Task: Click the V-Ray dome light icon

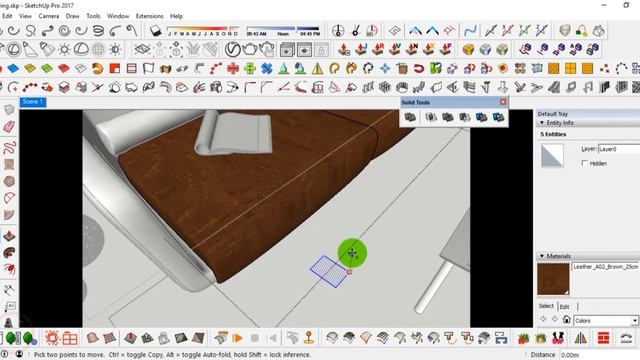Action: pyautogui.click(x=81, y=50)
